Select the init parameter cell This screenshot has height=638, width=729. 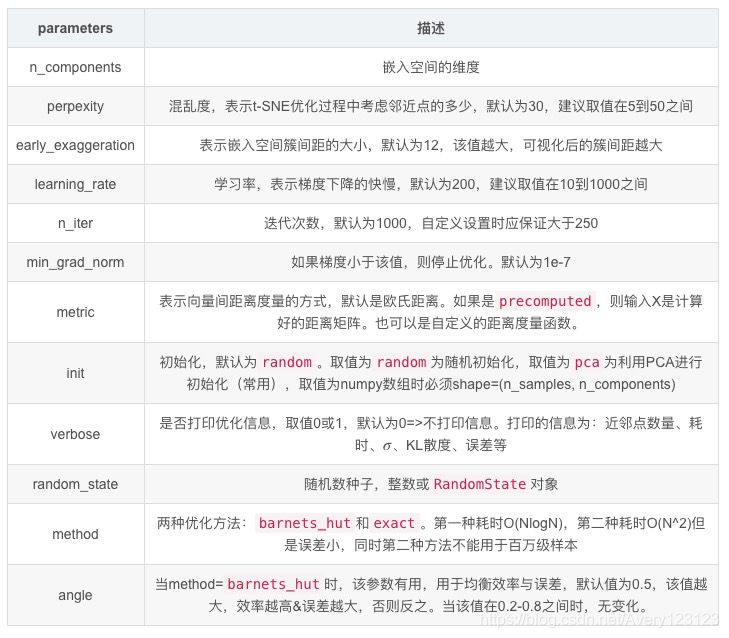75,373
